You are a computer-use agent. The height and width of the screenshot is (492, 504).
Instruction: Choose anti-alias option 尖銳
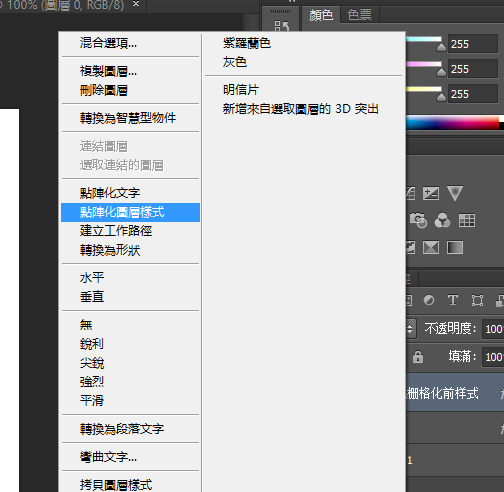coord(130,363)
